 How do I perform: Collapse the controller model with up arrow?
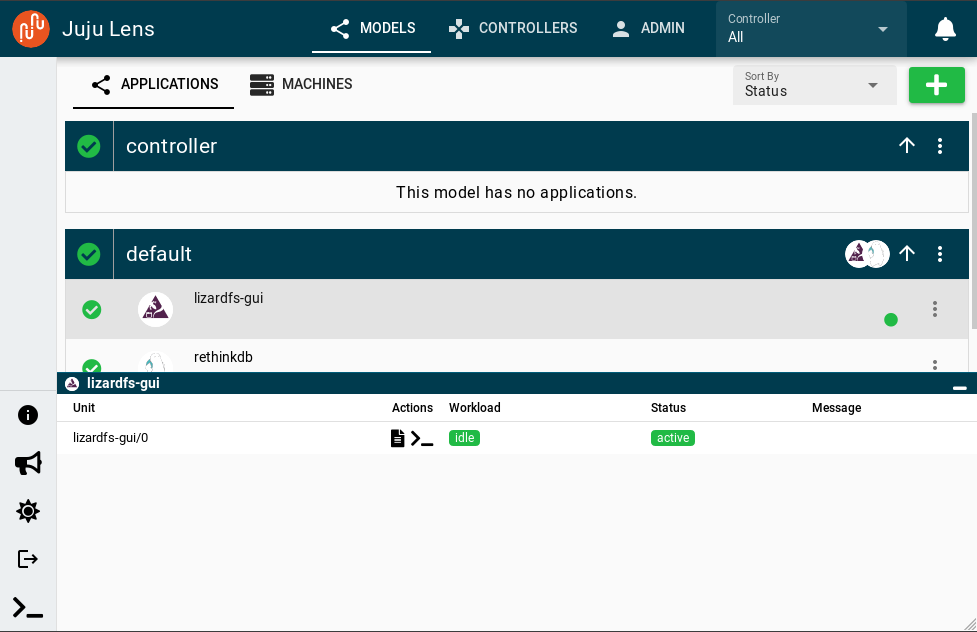click(907, 146)
